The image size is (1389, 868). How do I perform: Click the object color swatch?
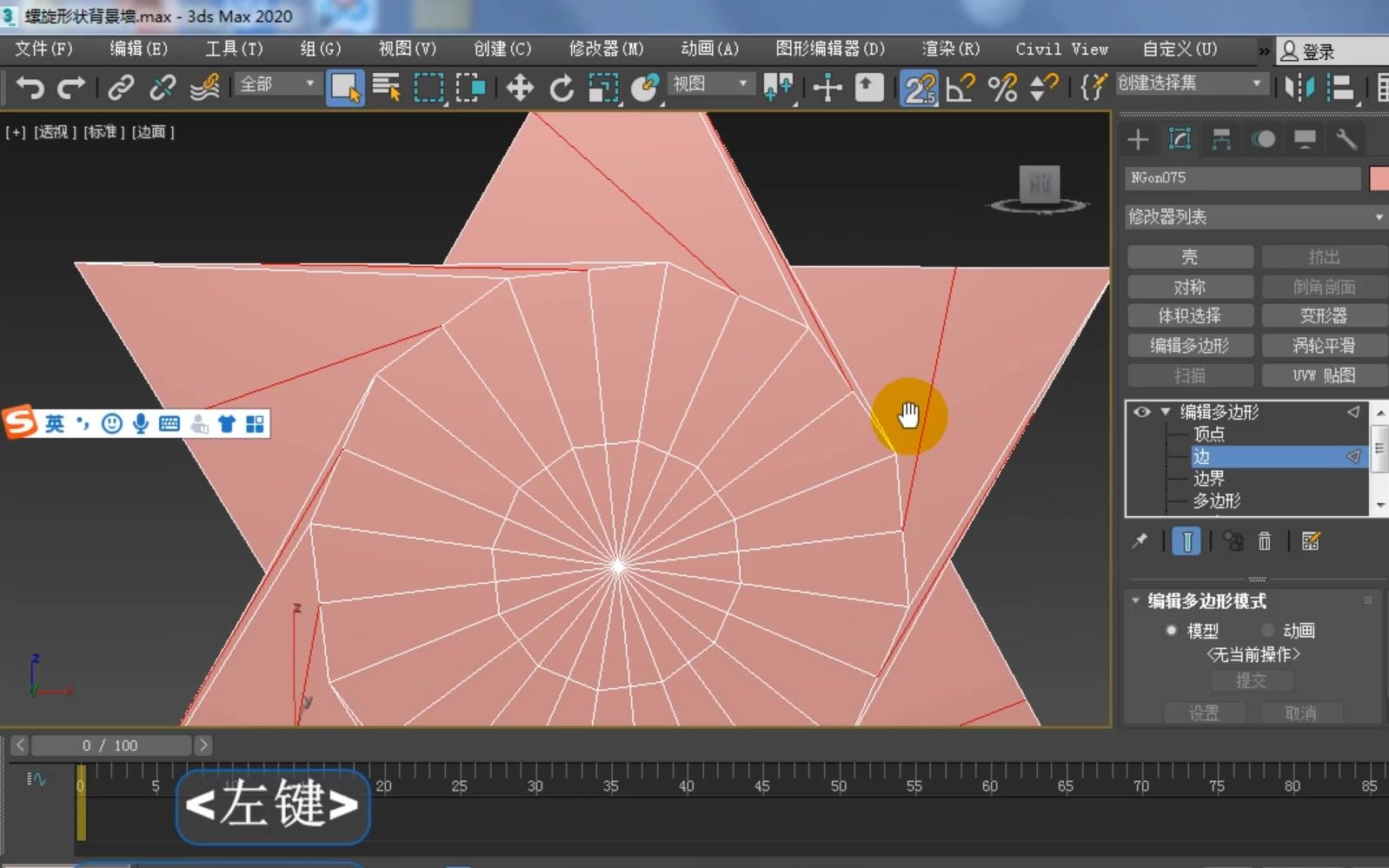coord(1379,178)
